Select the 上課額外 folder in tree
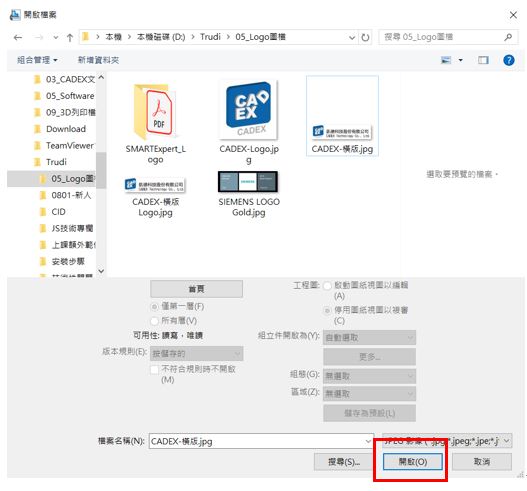527x491 pixels. coord(67,245)
